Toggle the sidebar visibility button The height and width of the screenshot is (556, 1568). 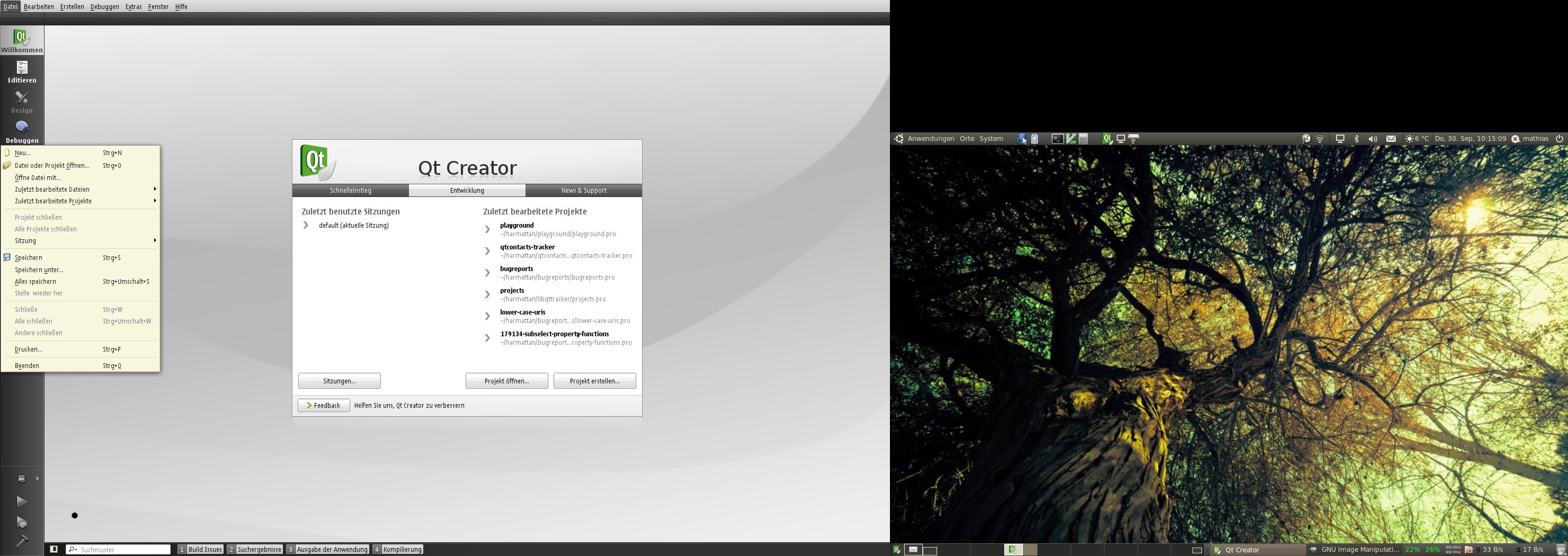tap(54, 549)
